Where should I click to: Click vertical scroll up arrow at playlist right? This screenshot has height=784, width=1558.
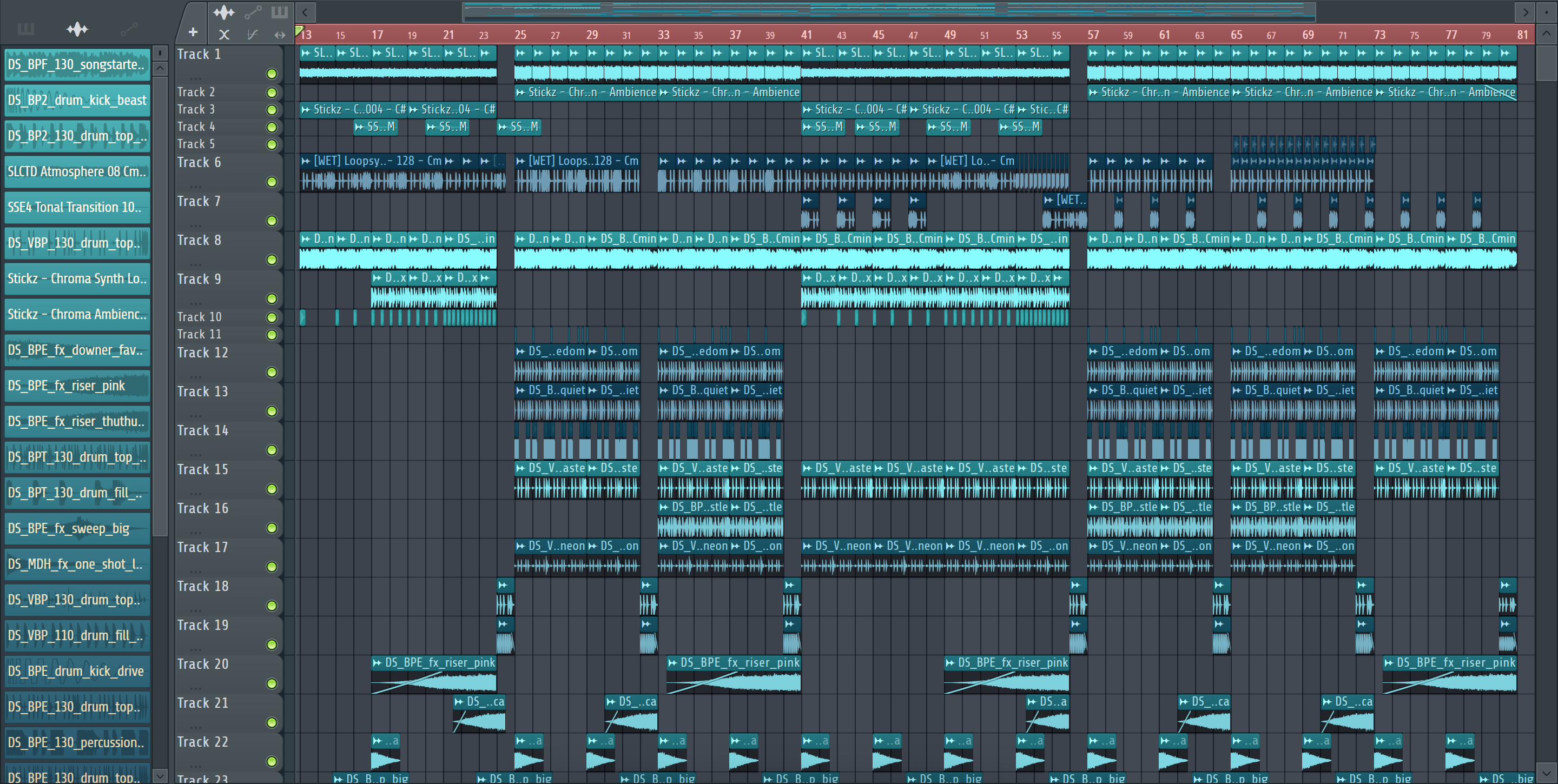click(x=1547, y=33)
